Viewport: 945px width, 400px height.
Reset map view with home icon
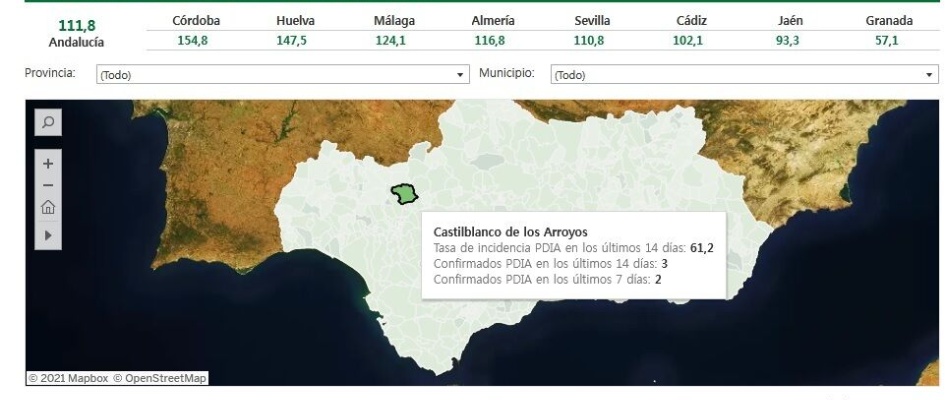[47, 209]
